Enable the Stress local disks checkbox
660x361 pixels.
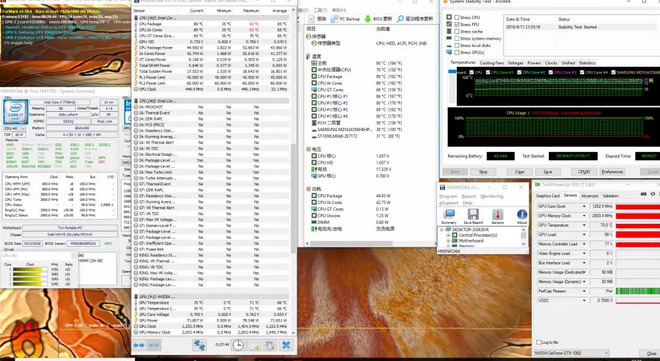click(457, 45)
